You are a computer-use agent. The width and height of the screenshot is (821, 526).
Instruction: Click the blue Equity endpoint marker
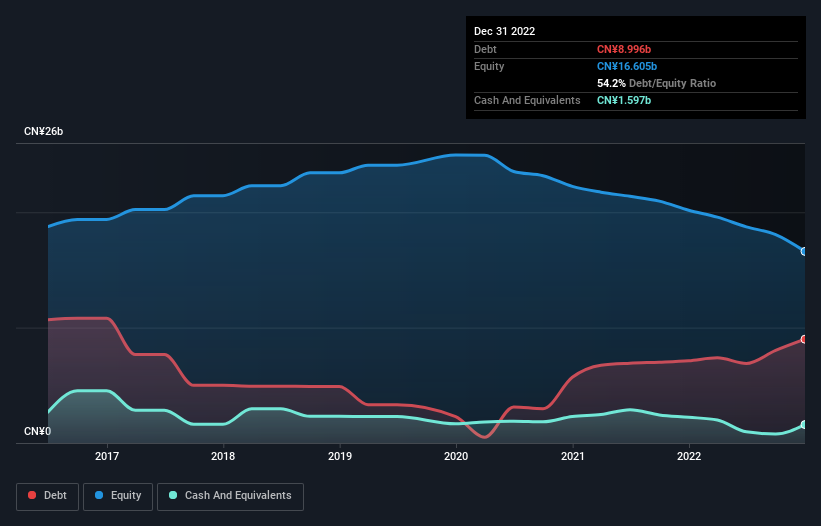[804, 252]
